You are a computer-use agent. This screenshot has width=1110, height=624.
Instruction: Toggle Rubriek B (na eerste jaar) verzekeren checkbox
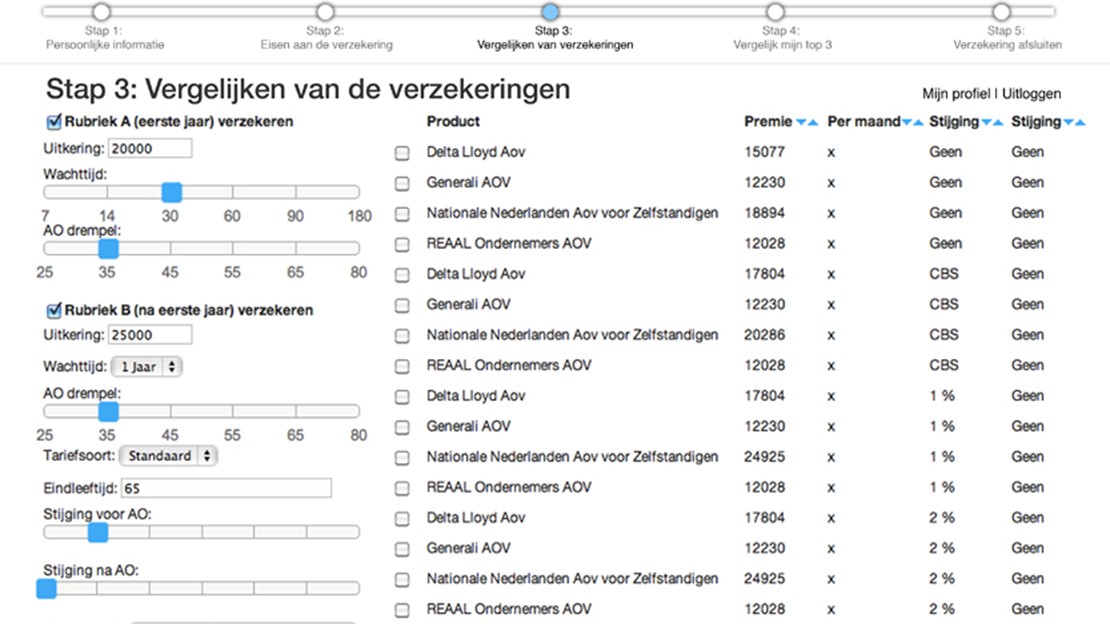[x=54, y=310]
